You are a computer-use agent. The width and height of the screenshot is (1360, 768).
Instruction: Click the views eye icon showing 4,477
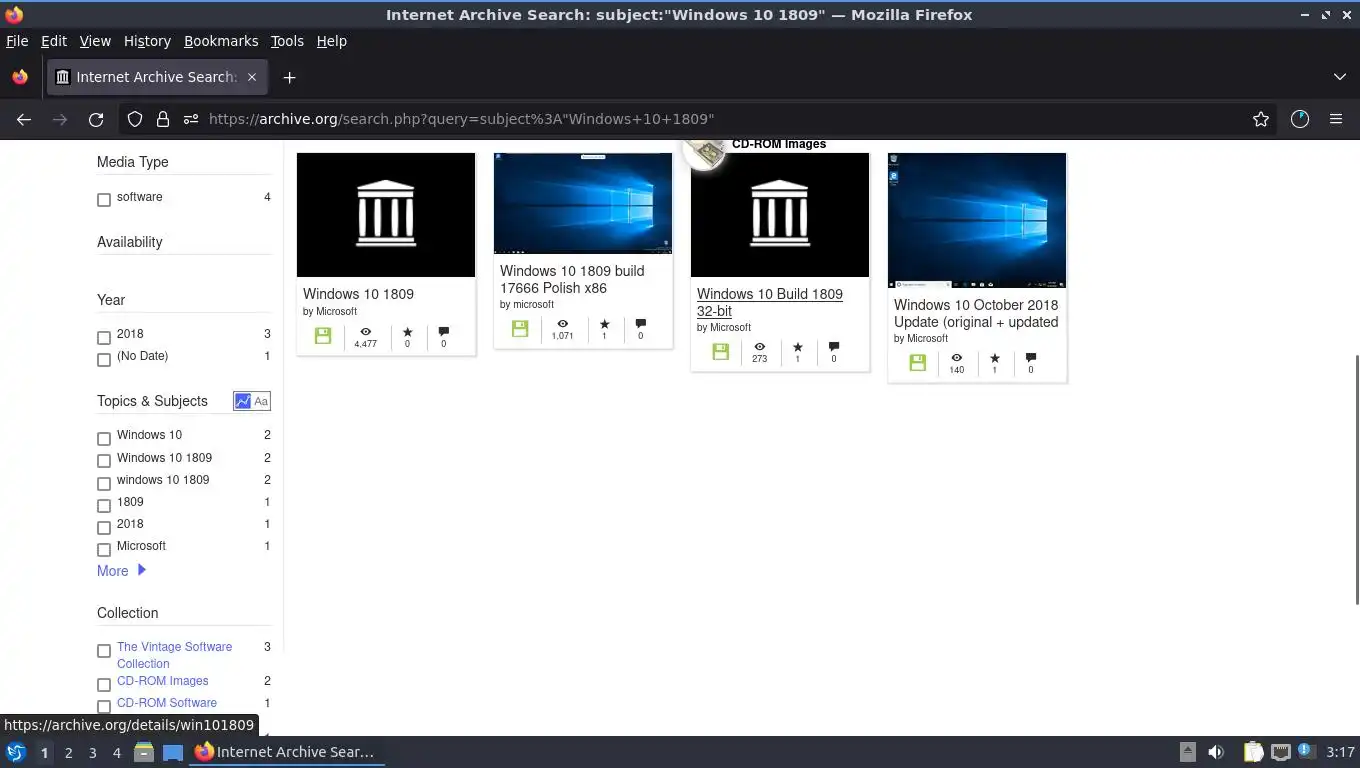(366, 331)
